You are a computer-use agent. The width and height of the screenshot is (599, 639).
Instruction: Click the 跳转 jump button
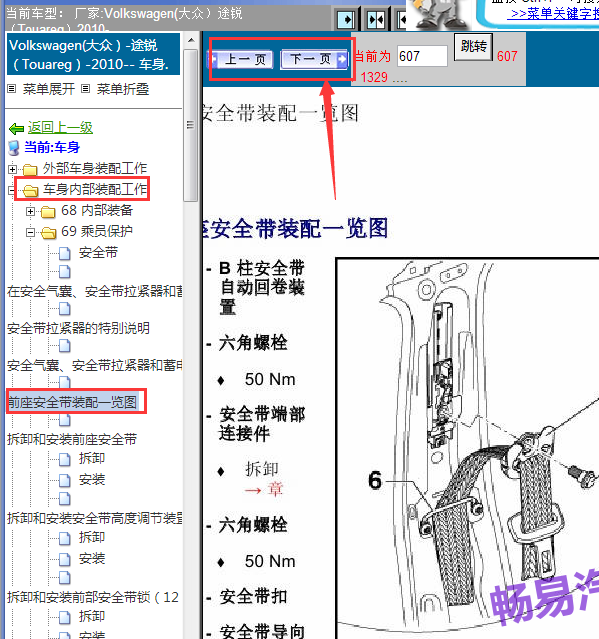(x=473, y=47)
